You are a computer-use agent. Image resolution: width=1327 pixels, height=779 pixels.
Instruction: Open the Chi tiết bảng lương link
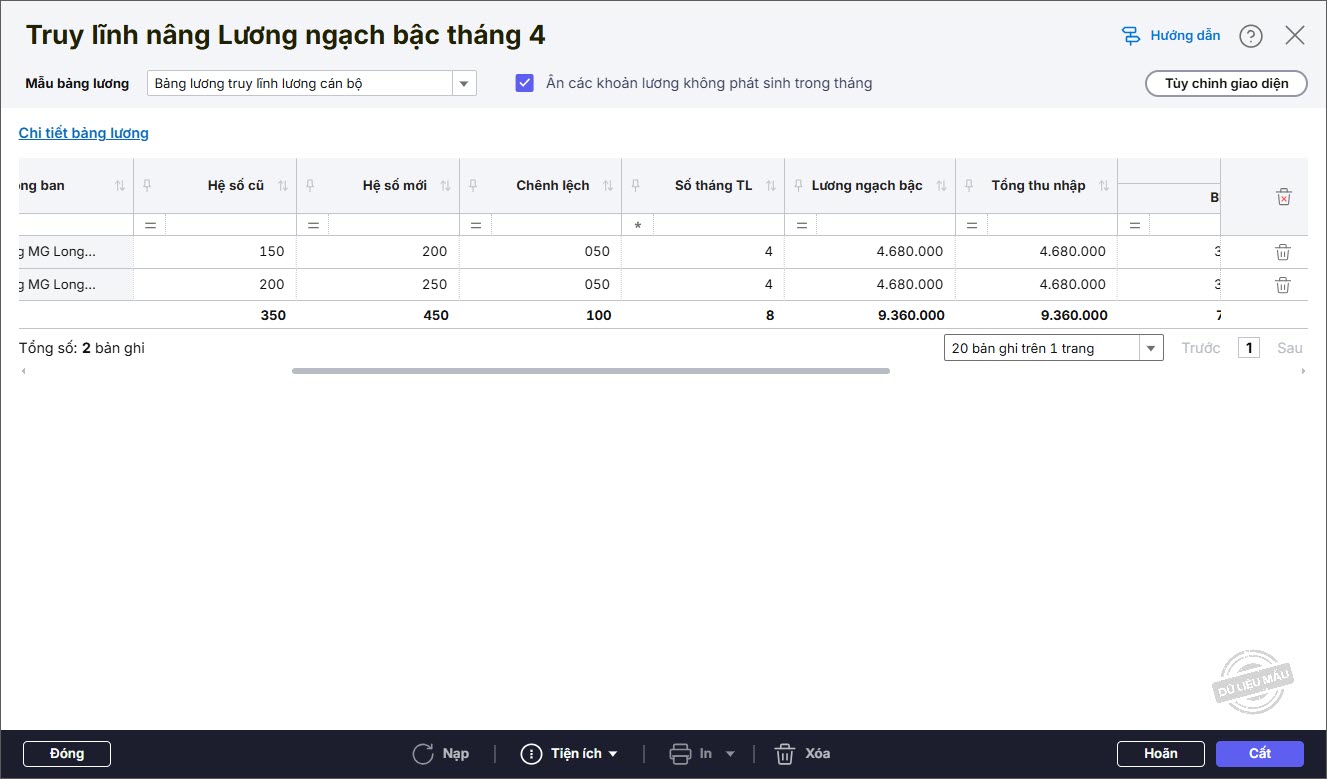[84, 133]
